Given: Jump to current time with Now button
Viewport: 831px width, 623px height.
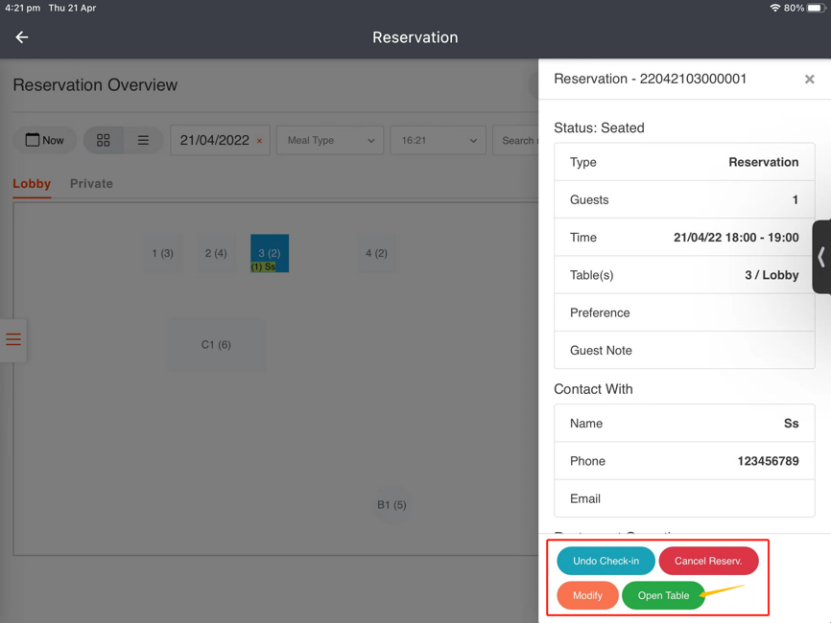Looking at the screenshot, I should tap(45, 141).
